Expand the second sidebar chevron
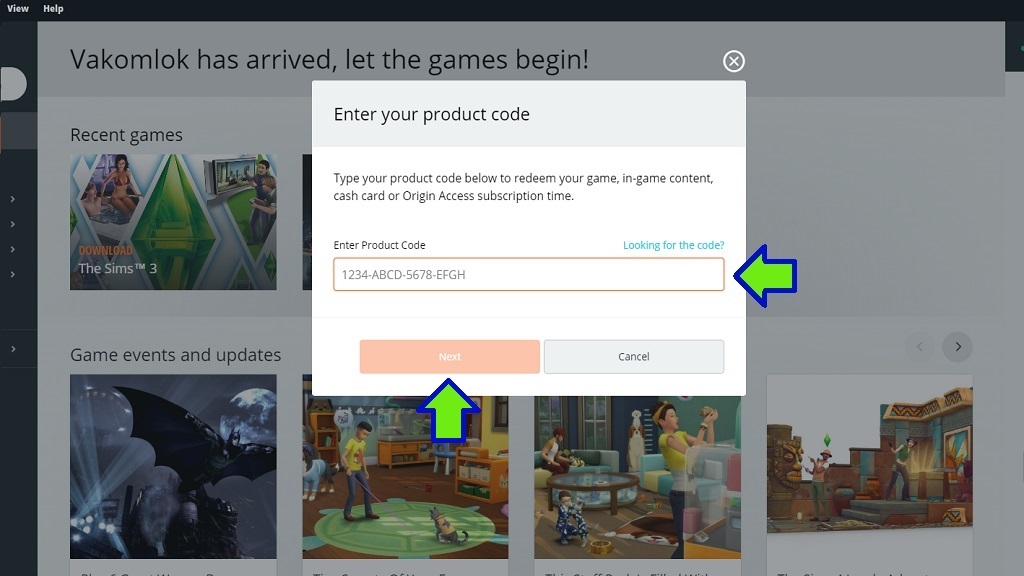Image resolution: width=1024 pixels, height=576 pixels. (x=12, y=224)
